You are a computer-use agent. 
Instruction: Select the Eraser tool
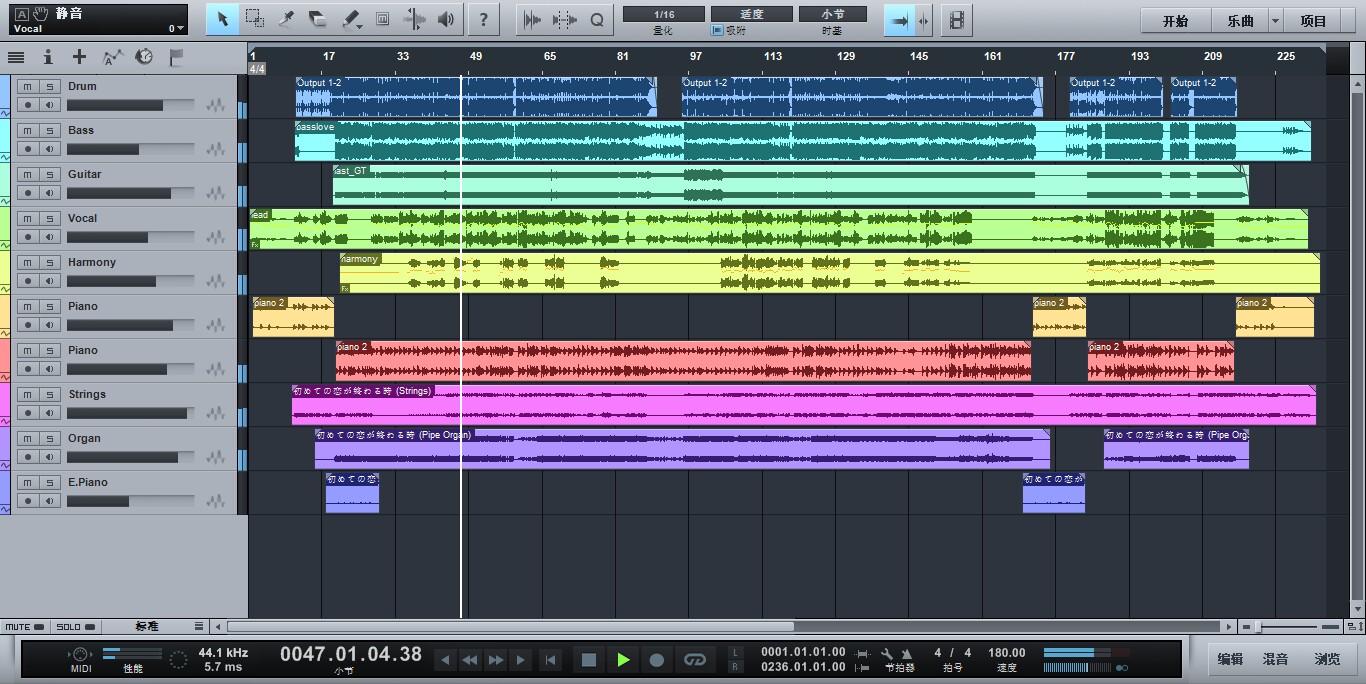point(318,19)
